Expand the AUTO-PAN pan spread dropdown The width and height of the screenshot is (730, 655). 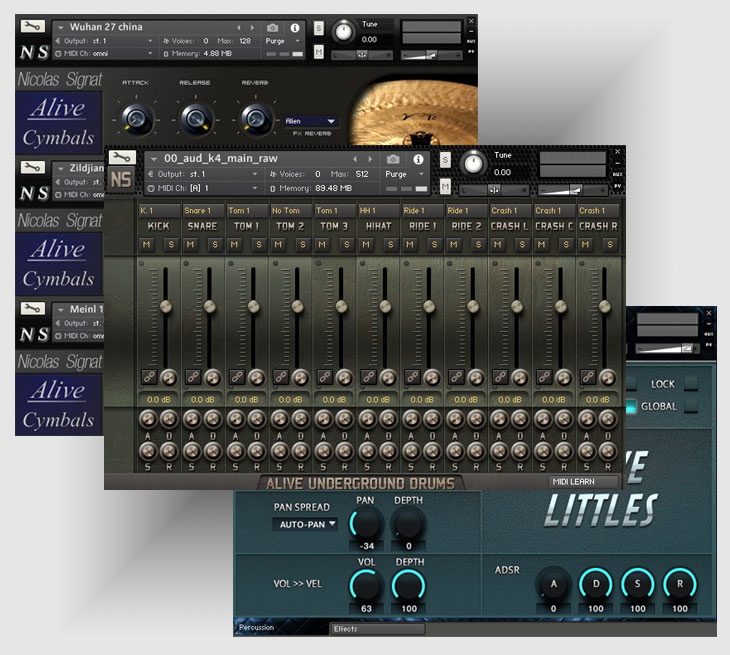(307, 524)
